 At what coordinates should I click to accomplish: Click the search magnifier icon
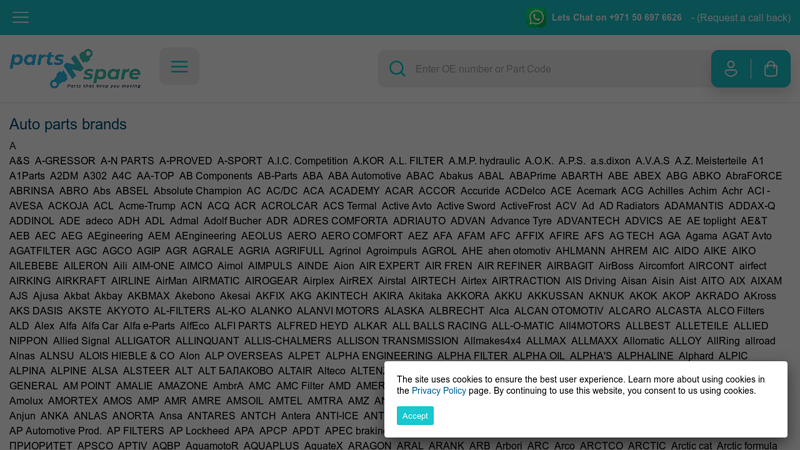tap(397, 69)
